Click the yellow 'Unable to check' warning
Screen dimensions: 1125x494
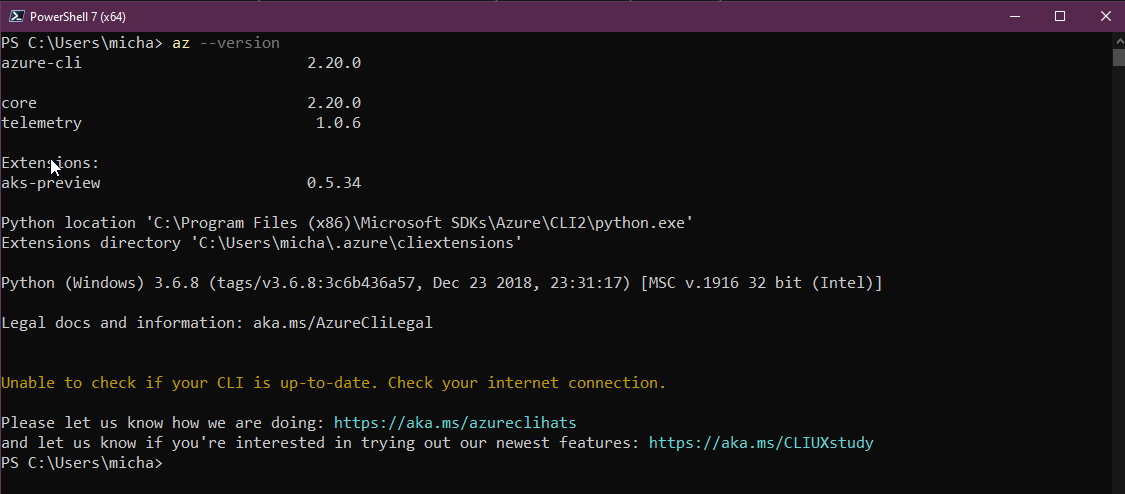point(333,383)
